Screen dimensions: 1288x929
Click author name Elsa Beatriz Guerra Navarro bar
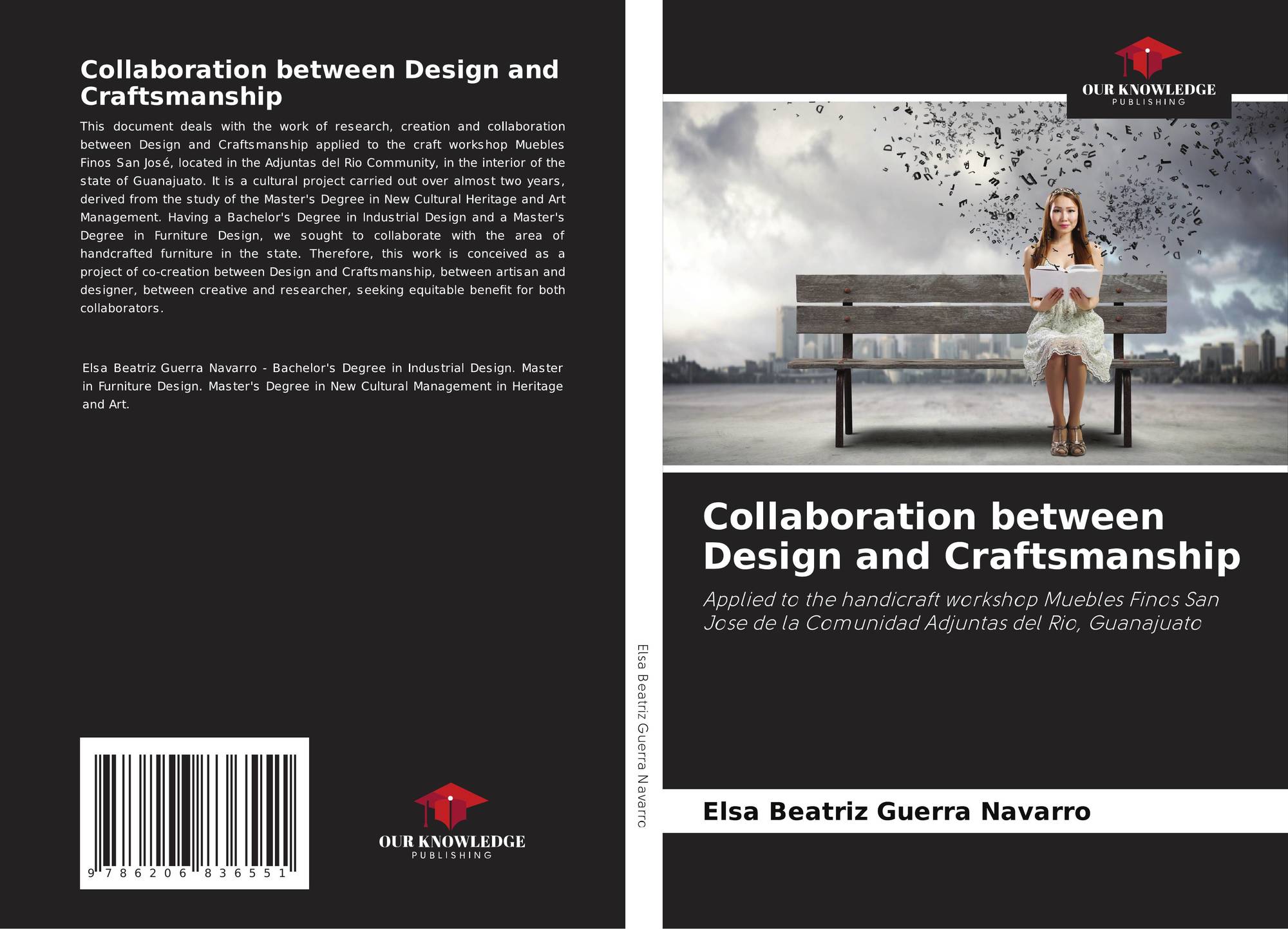pos(896,811)
